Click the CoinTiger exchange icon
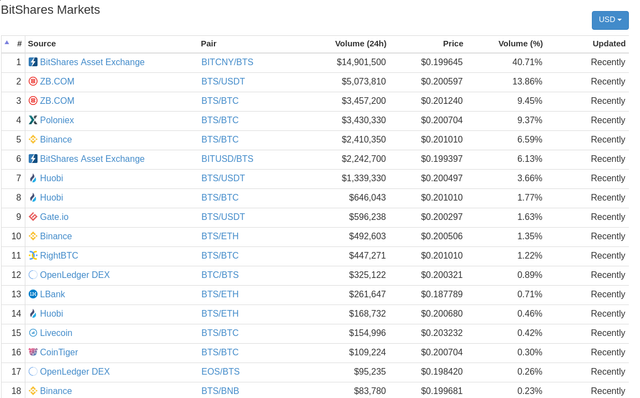 pyautogui.click(x=33, y=352)
